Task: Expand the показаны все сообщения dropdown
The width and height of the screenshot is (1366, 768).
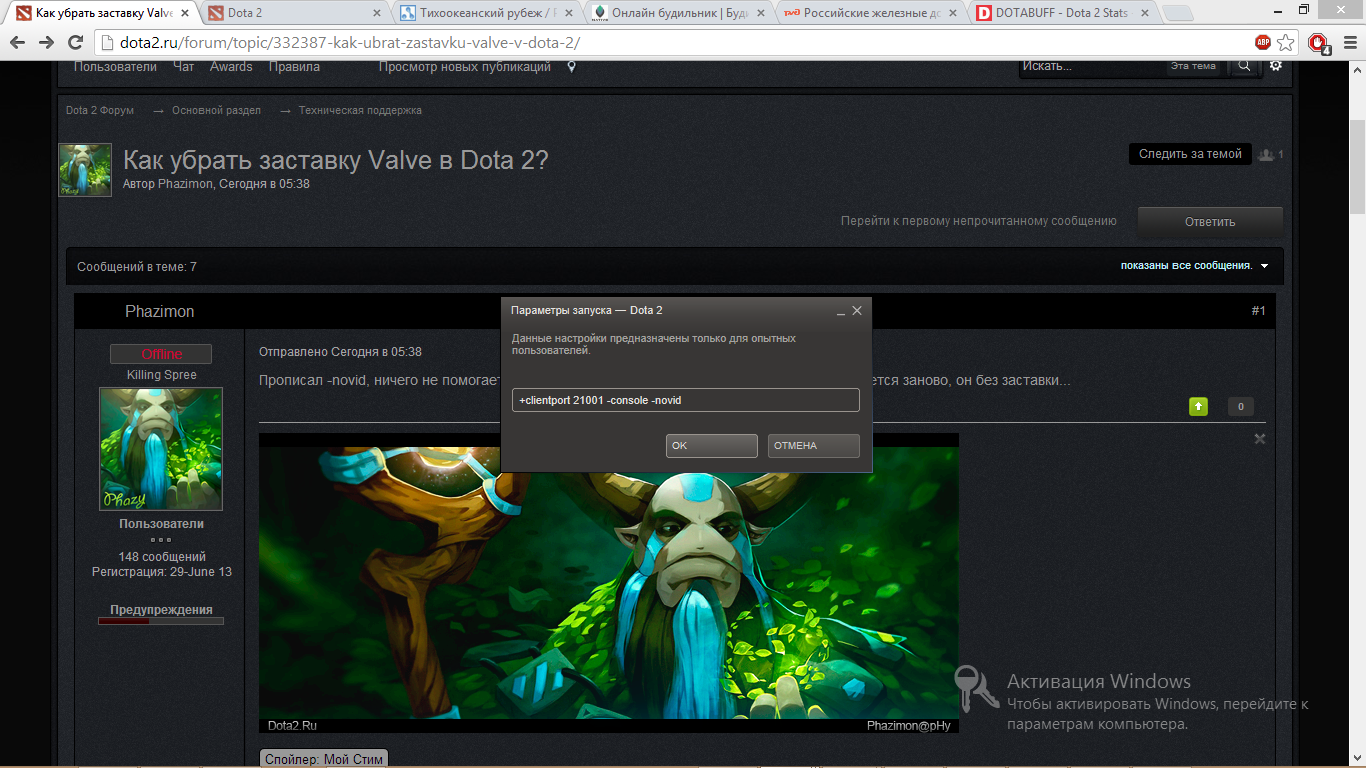Action: 1194,266
